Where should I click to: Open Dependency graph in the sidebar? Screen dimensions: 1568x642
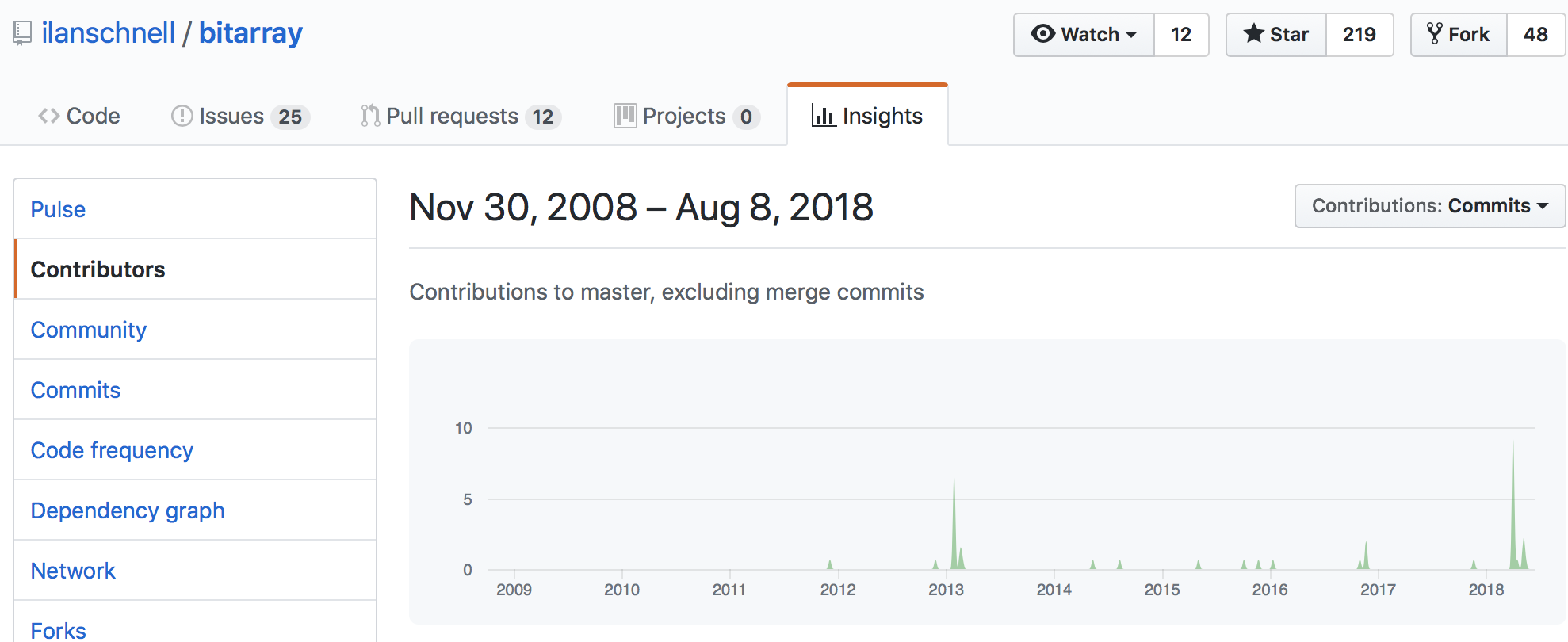pos(195,510)
